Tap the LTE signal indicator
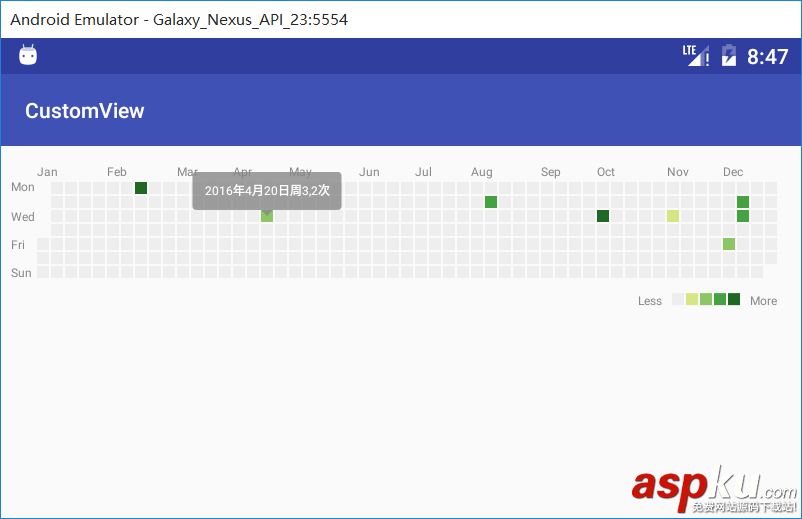Screen dimensions: 802x519 coord(696,56)
